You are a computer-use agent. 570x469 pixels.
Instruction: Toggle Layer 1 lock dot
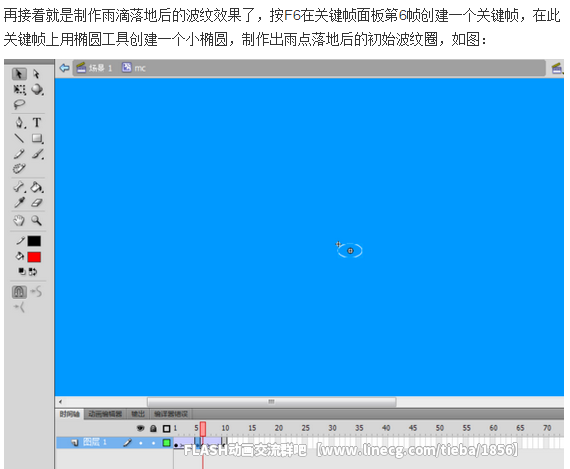coord(153,443)
